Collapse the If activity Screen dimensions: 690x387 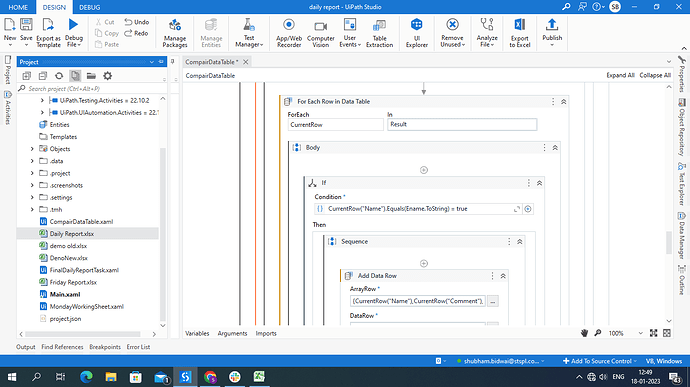tap(539, 183)
